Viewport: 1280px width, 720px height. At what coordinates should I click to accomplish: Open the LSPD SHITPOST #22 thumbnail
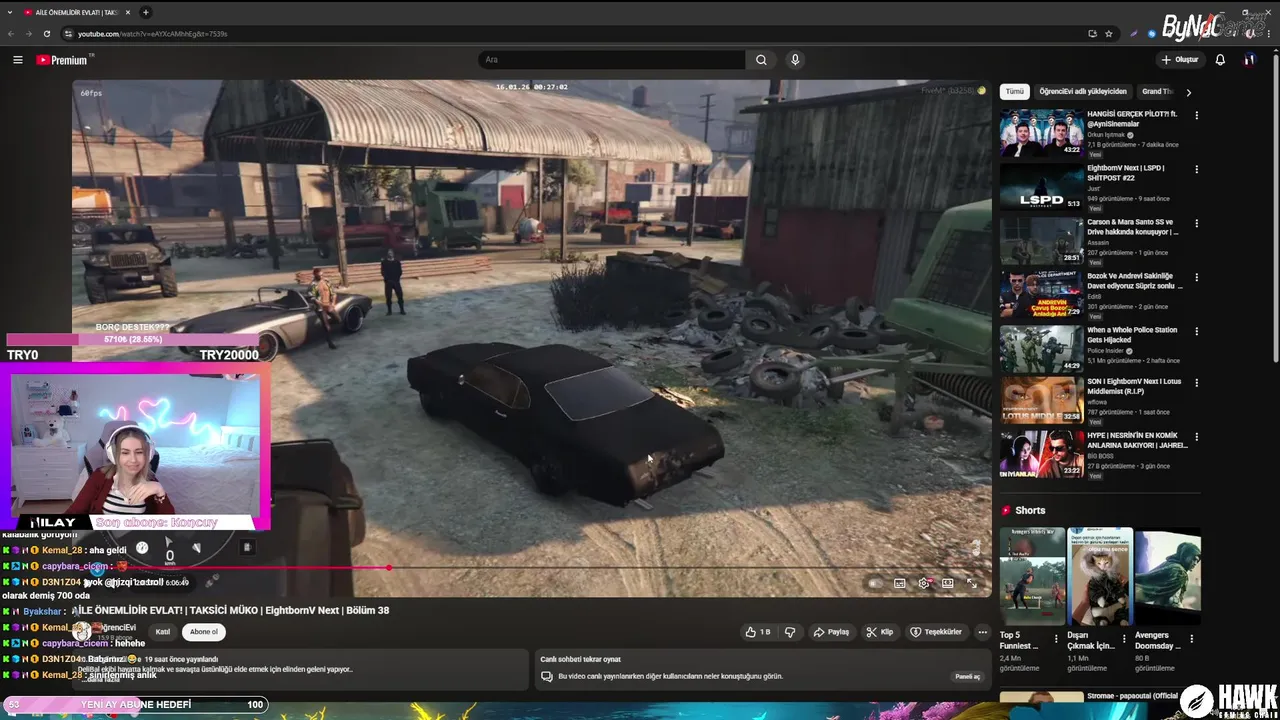click(1041, 186)
